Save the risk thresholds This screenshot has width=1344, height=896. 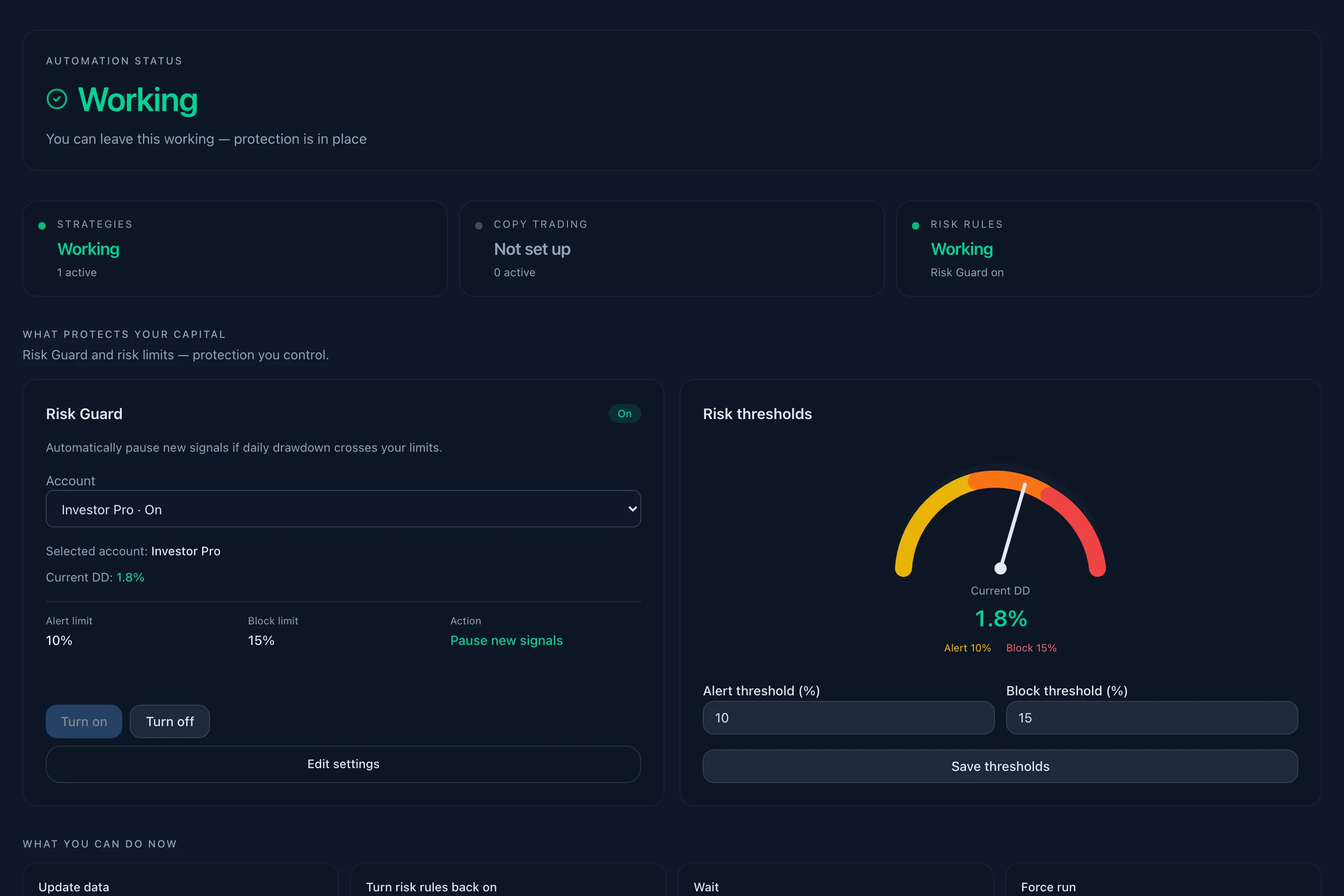(1000, 766)
